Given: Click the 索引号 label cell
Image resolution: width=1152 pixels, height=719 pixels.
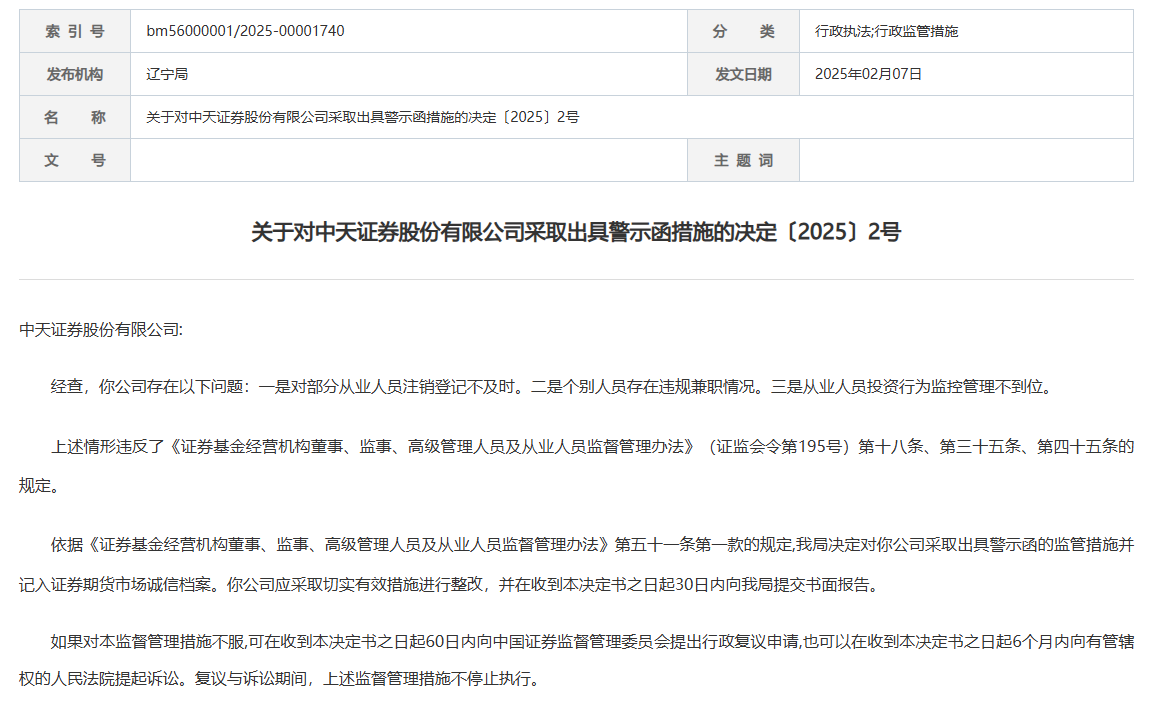Looking at the screenshot, I should coord(75,31).
